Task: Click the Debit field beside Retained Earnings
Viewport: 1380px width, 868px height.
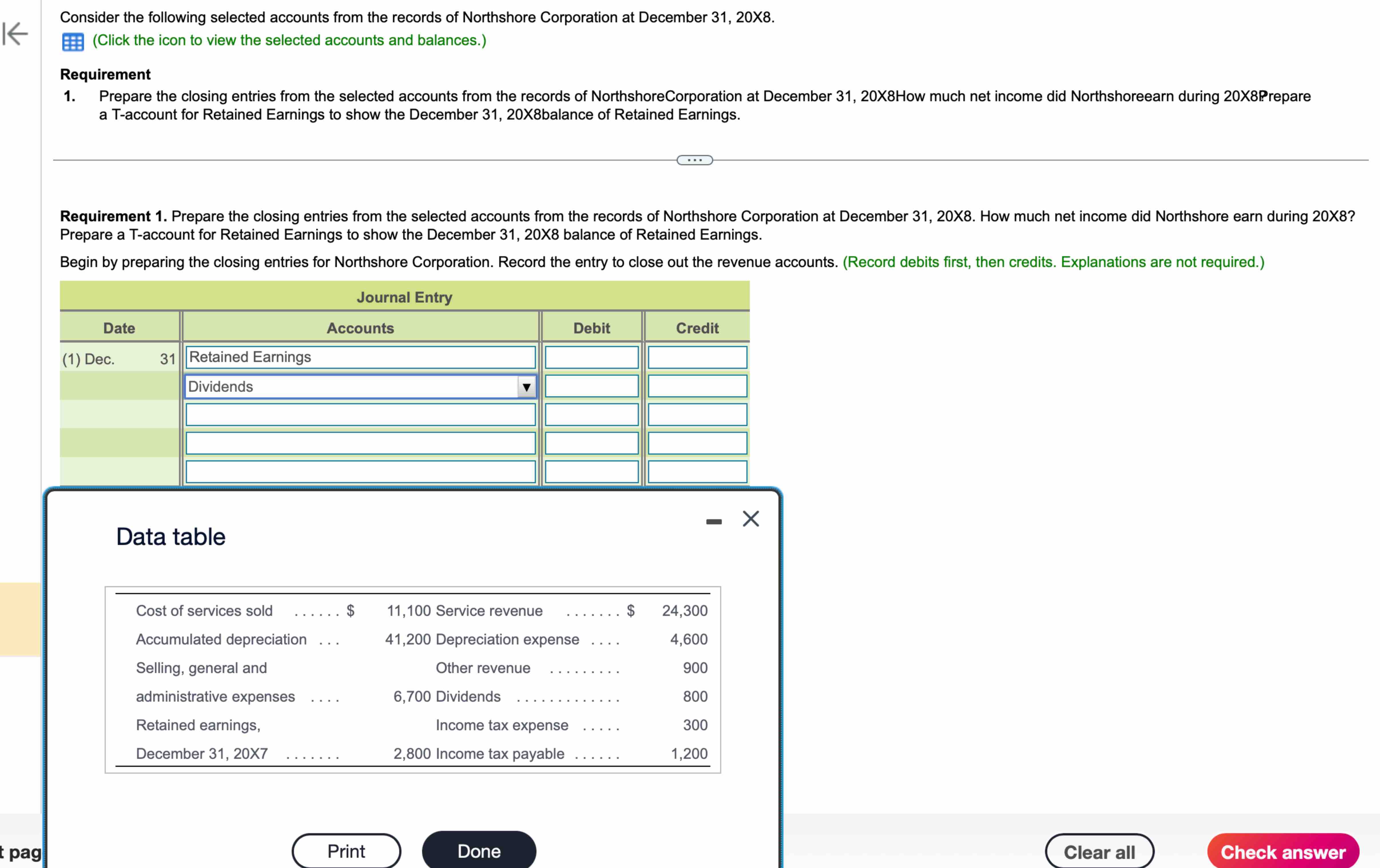Action: point(592,356)
